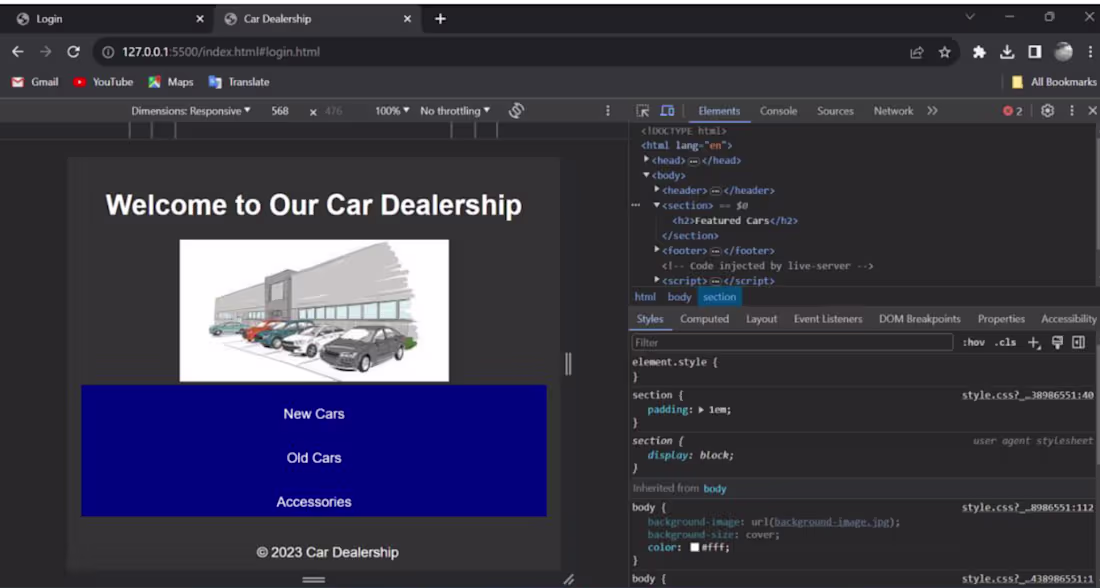
Task: Open YouTube bookmark
Action: [103, 82]
